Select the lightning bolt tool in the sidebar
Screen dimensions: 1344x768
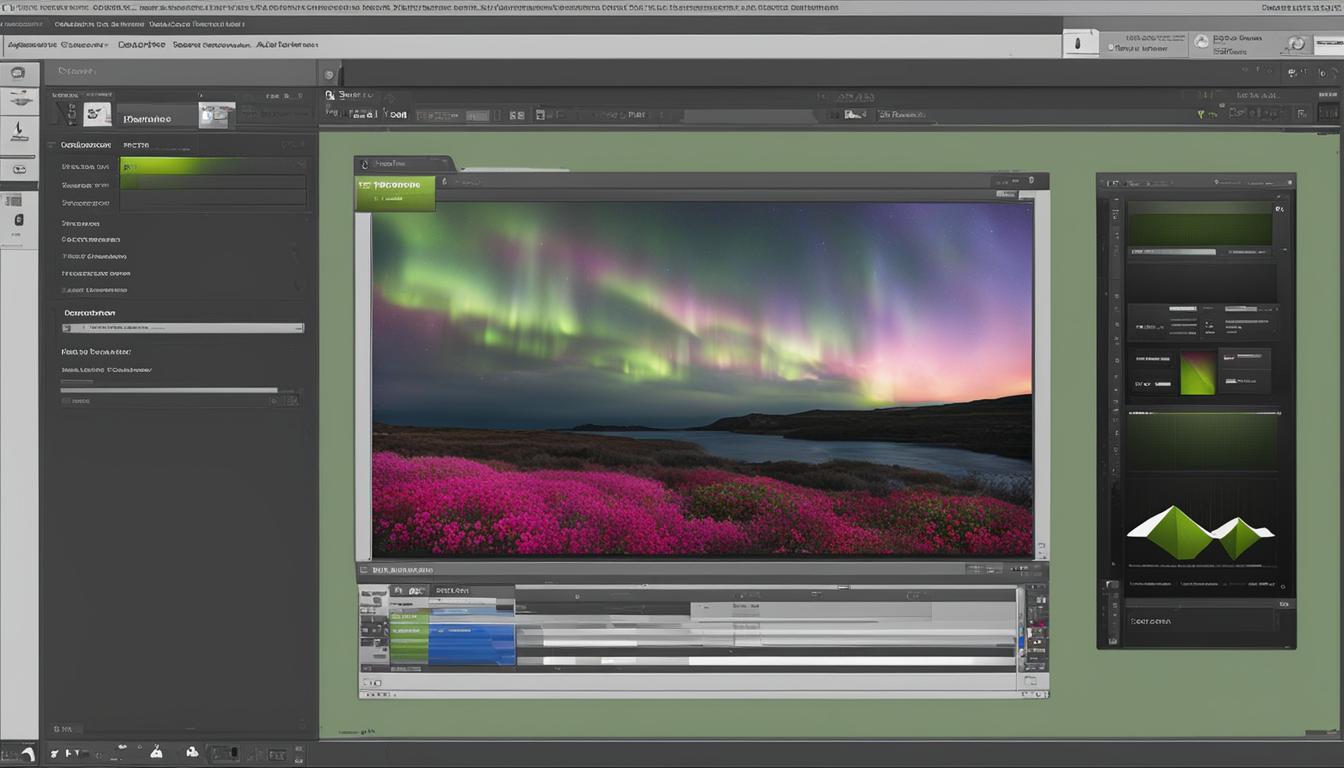click(x=18, y=129)
